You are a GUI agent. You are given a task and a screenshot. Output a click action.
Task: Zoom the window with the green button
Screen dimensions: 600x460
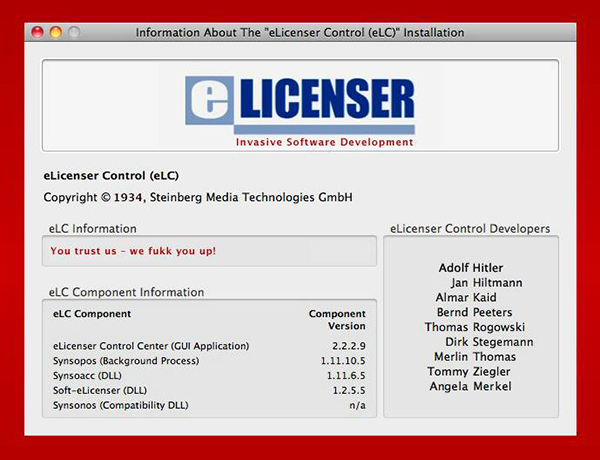[74, 33]
